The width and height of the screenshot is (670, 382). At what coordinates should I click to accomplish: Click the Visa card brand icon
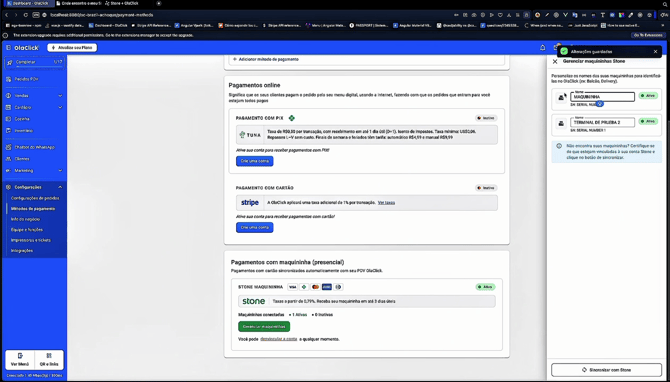tap(292, 287)
